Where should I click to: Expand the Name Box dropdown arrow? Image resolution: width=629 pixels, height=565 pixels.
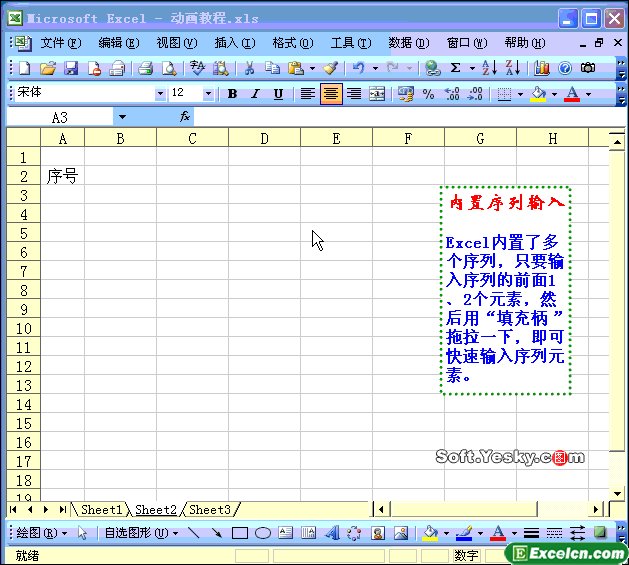pos(122,117)
